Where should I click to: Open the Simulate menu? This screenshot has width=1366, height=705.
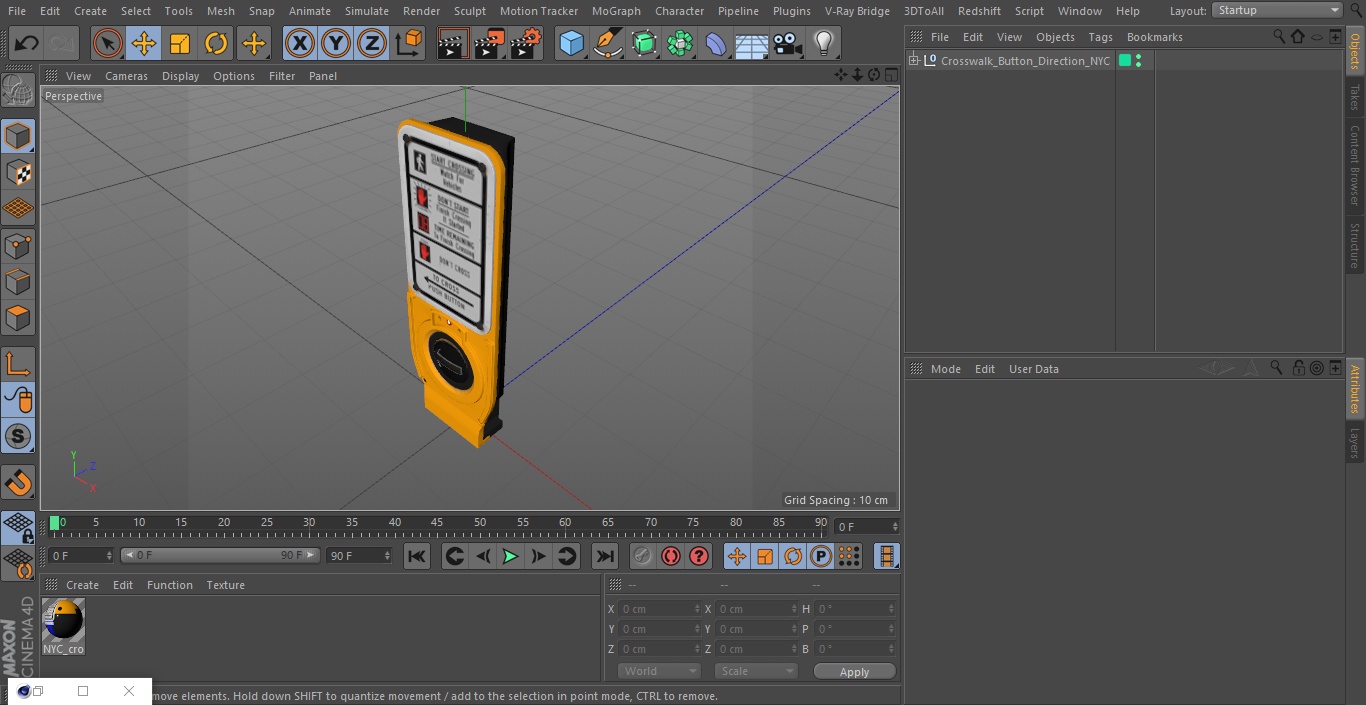click(367, 11)
